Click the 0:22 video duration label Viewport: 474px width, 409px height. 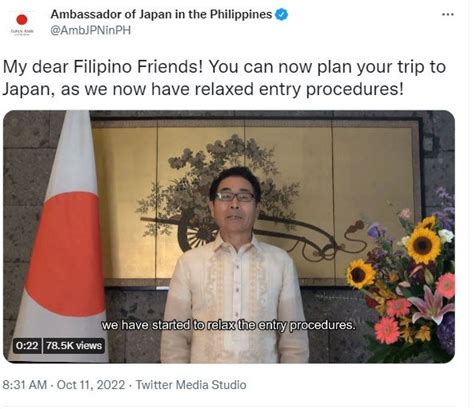click(27, 345)
